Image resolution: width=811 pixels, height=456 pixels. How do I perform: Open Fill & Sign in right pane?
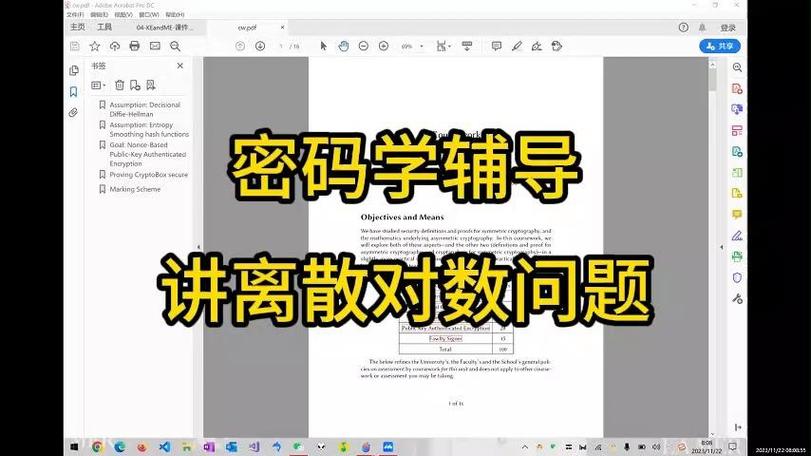coord(737,236)
